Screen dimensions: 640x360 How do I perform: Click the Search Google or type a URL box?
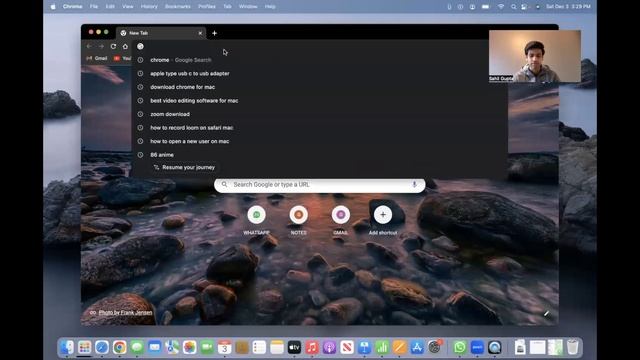320,185
